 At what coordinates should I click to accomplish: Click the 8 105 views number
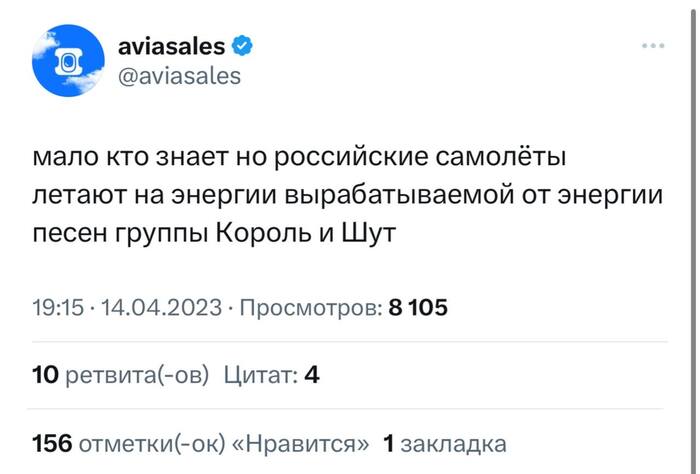pyautogui.click(x=418, y=308)
